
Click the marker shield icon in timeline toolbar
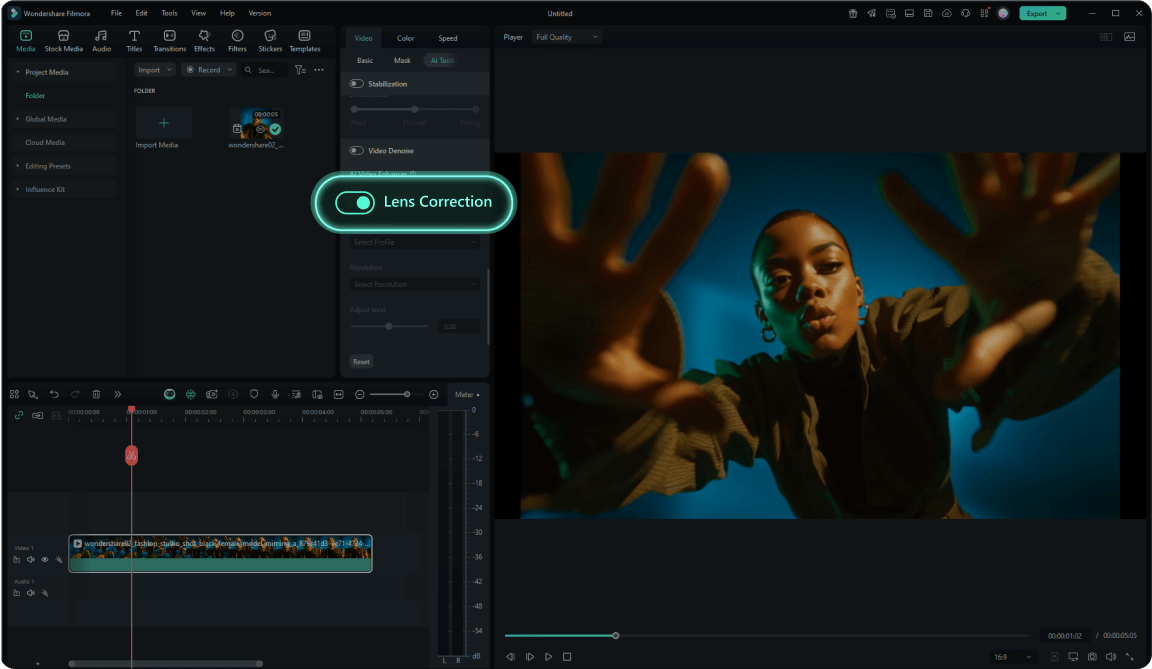[x=254, y=394]
